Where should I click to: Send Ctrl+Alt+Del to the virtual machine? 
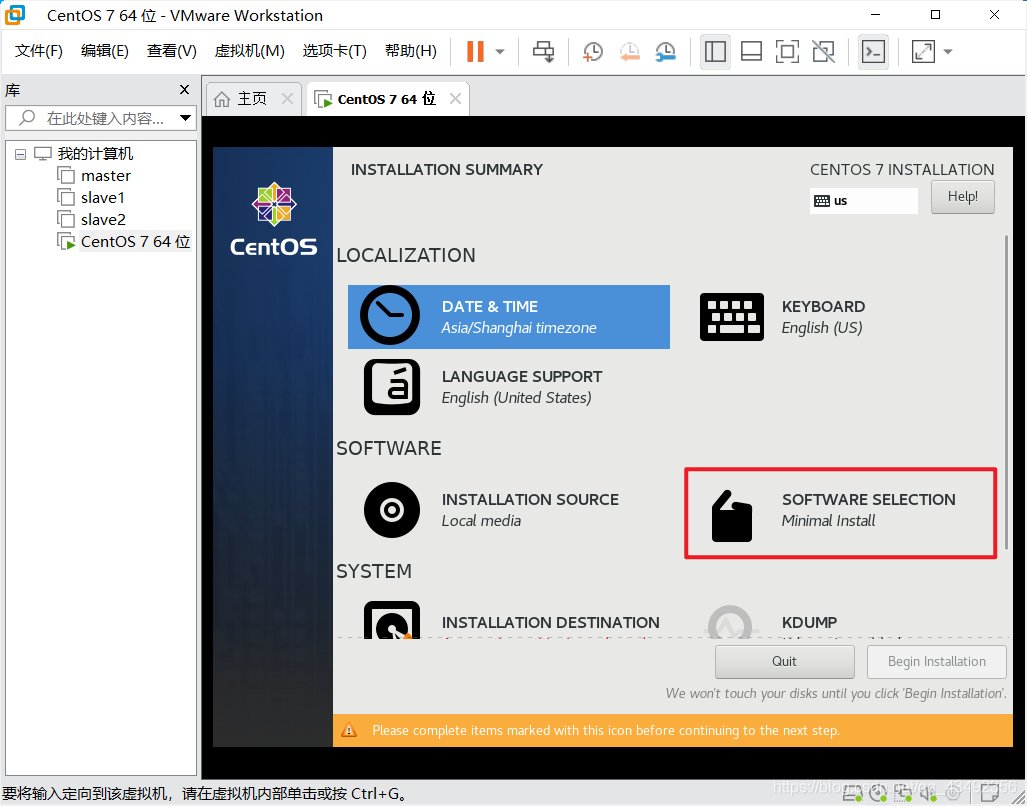[543, 52]
